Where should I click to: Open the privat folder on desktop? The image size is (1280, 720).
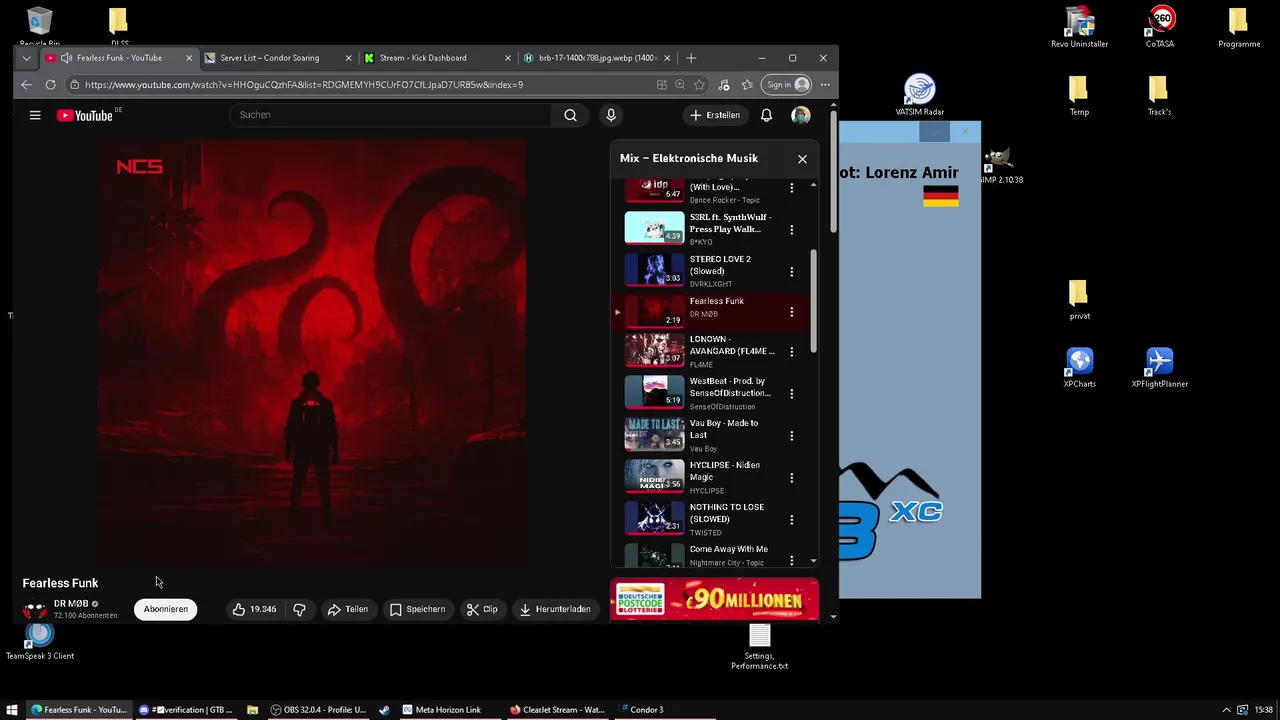coord(1079,299)
